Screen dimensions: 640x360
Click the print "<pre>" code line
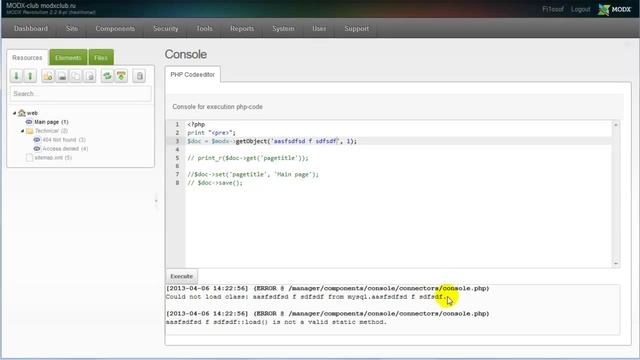[x=211, y=133]
